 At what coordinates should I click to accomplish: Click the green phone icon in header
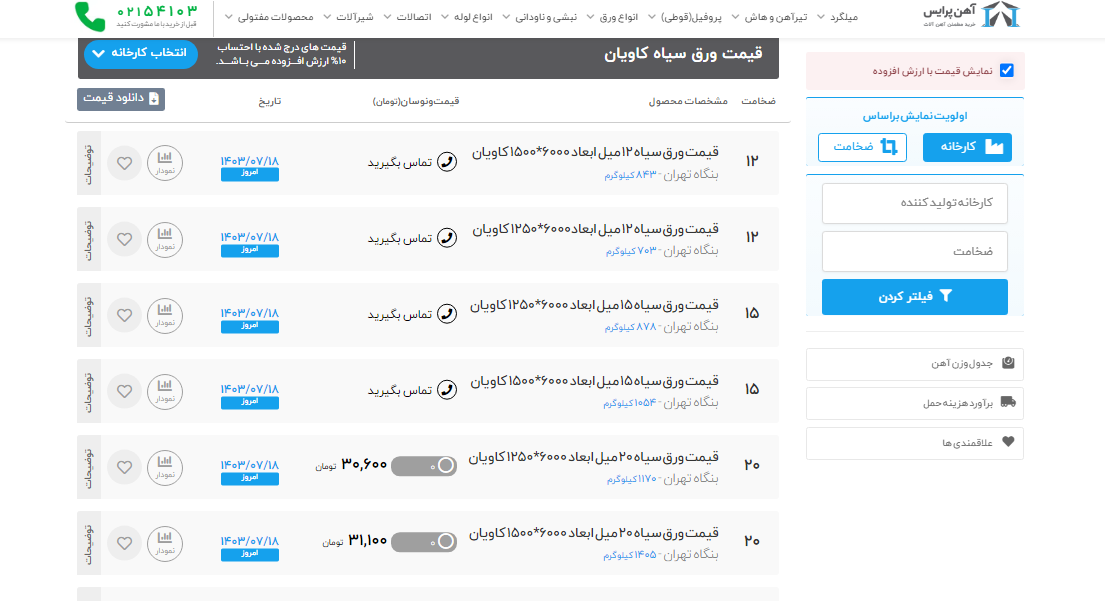tap(90, 16)
